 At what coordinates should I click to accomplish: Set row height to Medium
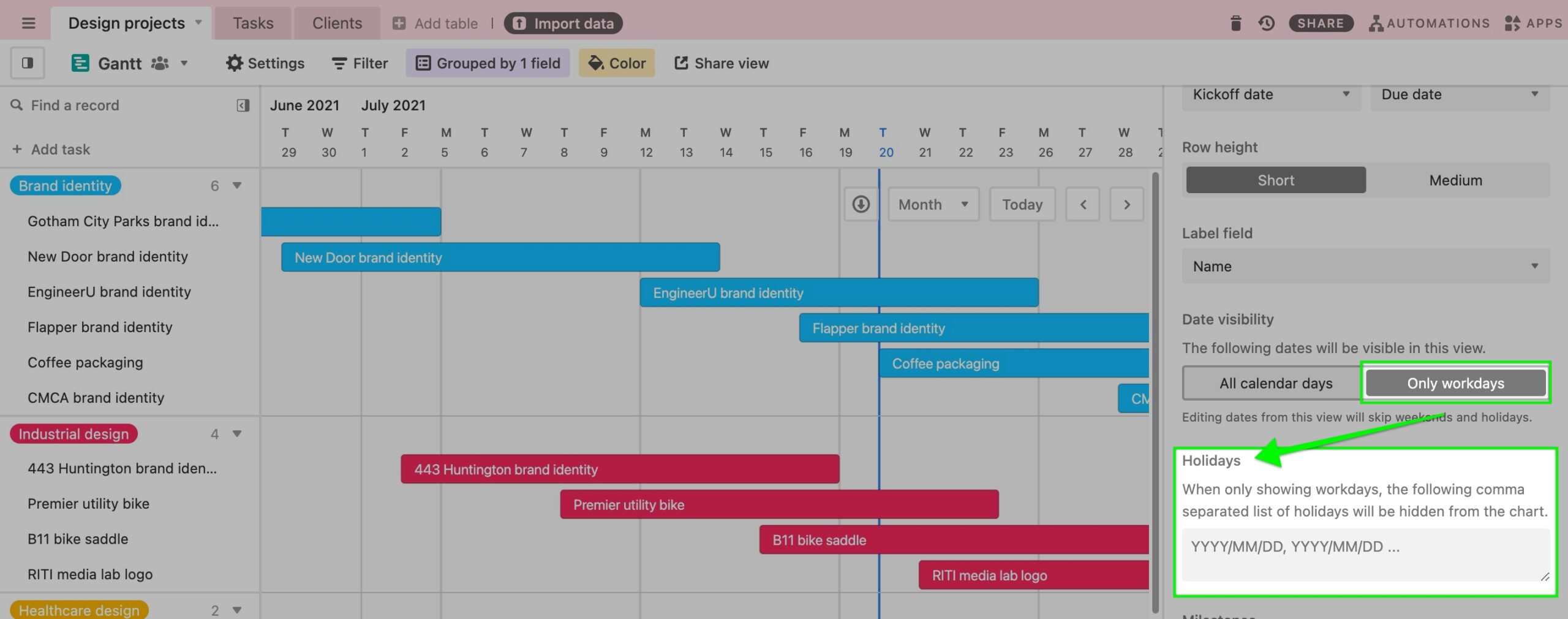coord(1455,180)
